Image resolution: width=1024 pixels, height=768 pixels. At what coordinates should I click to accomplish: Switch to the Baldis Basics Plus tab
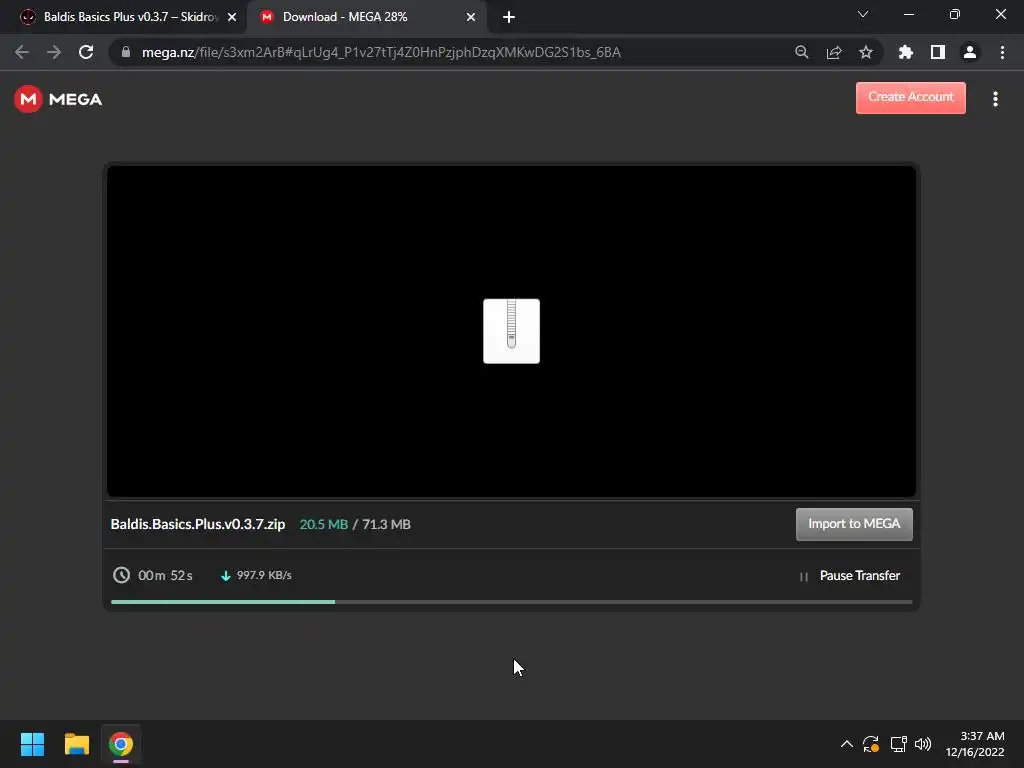coord(123,17)
